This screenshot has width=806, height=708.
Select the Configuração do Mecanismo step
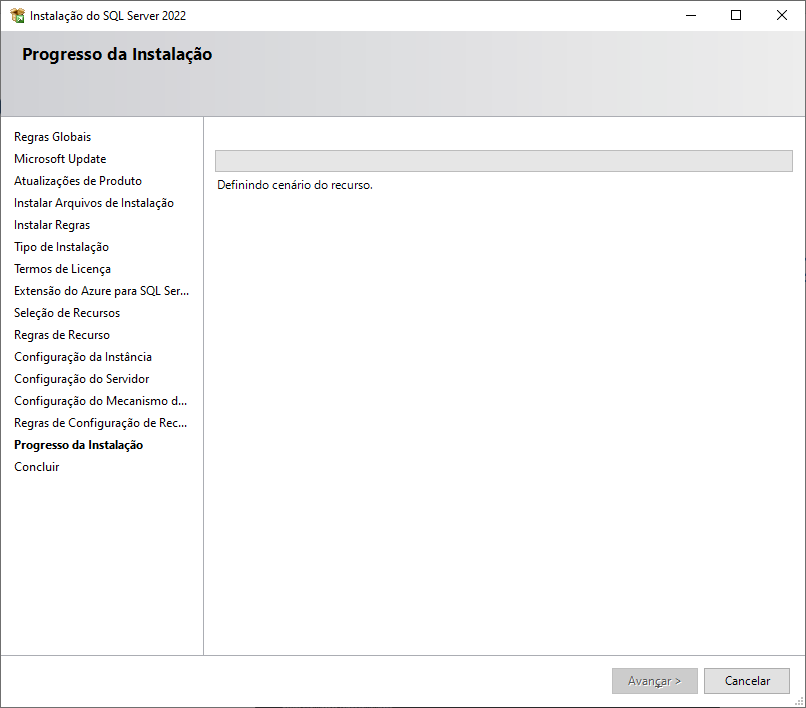pos(100,401)
